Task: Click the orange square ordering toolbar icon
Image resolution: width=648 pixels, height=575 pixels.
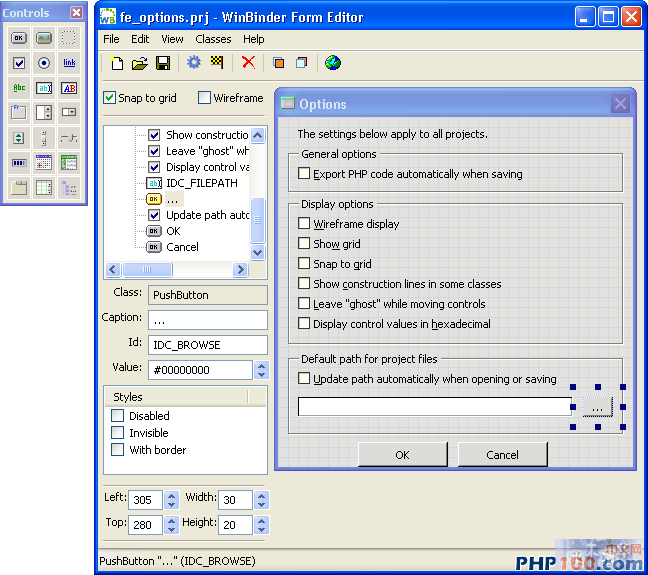Action: (x=279, y=63)
